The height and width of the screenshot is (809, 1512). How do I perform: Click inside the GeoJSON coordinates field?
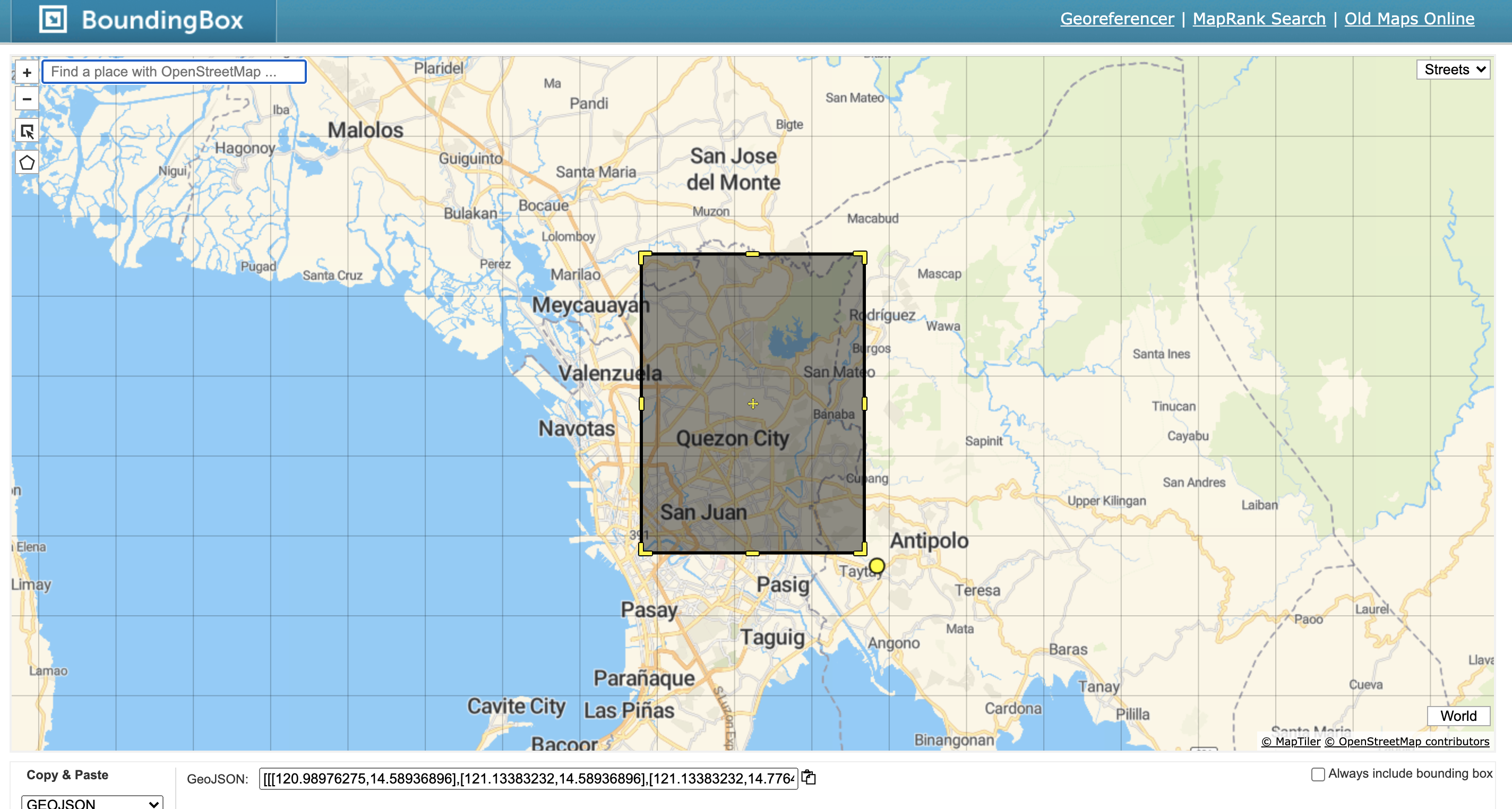click(x=528, y=778)
